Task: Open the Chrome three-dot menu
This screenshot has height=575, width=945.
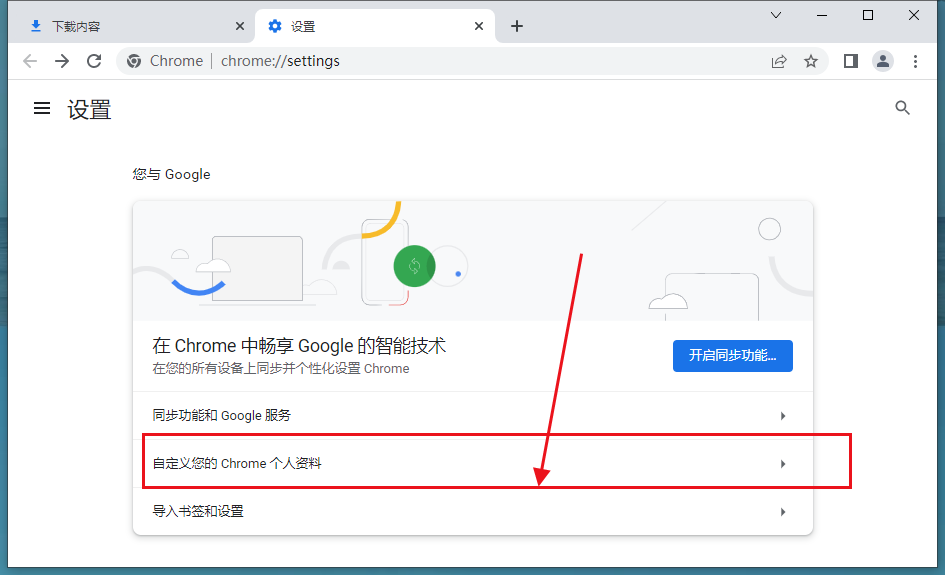Action: [915, 61]
